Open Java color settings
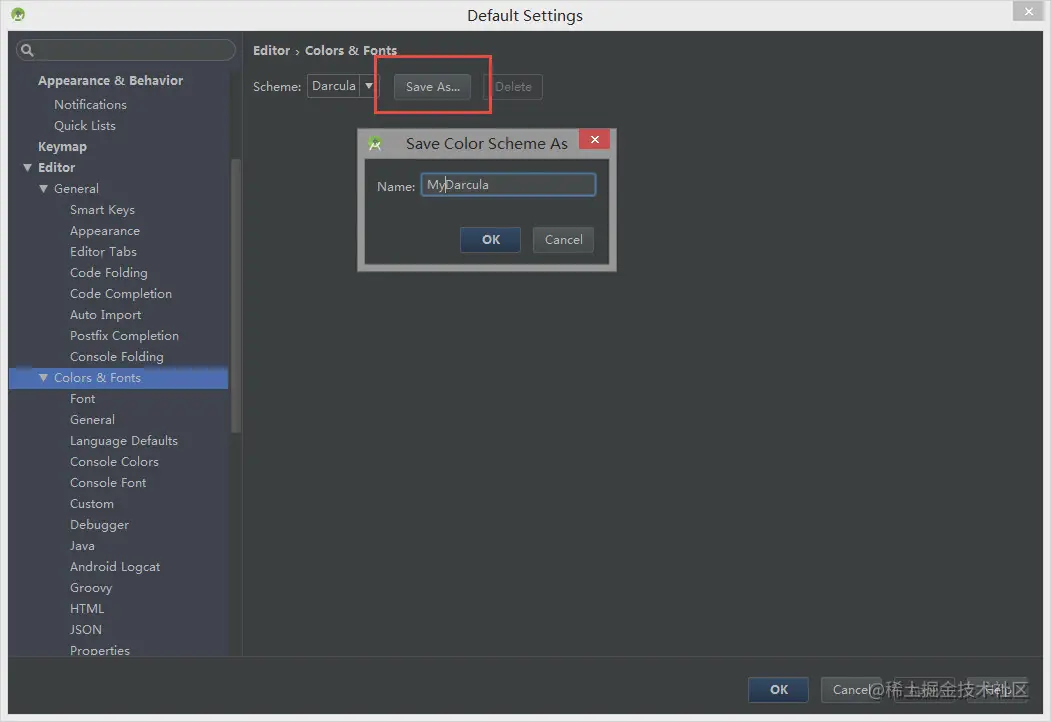Viewport: 1051px width, 722px height. point(82,546)
